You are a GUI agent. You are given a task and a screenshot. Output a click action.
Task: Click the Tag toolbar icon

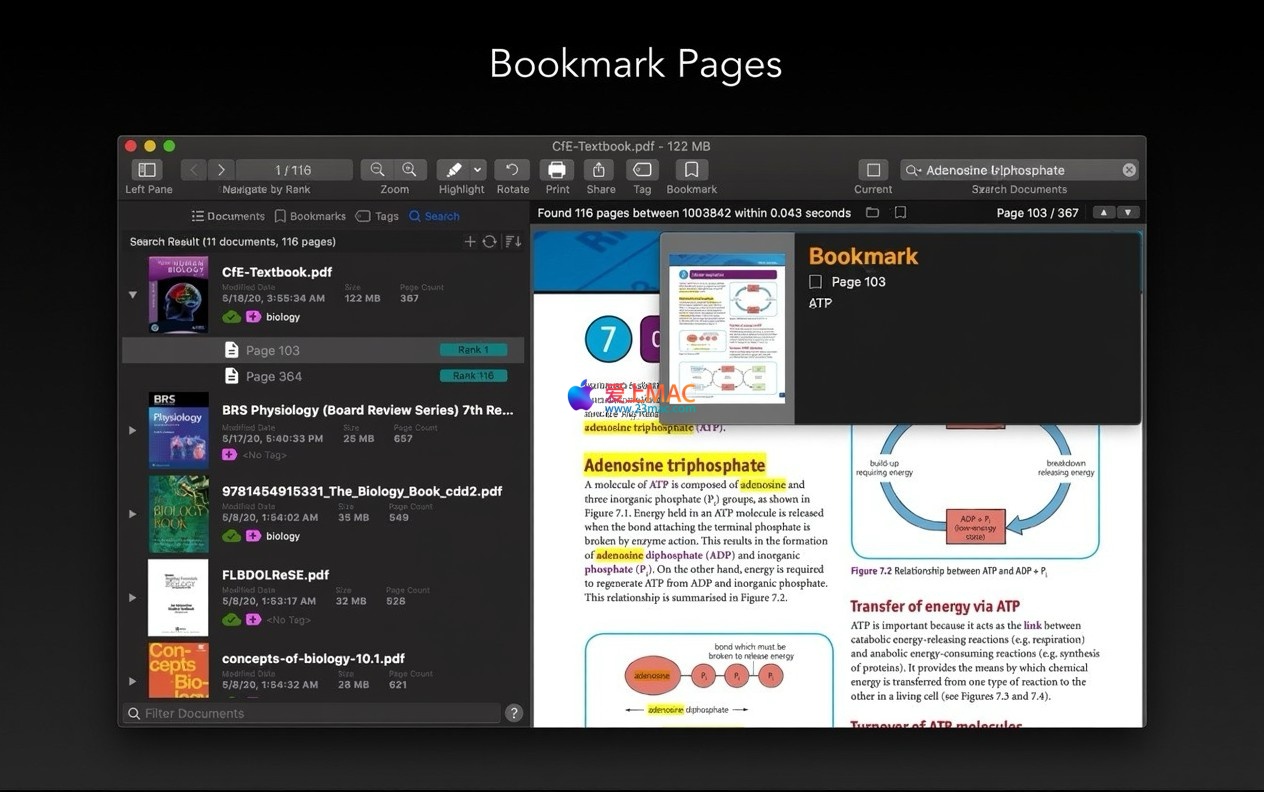pyautogui.click(x=642, y=170)
